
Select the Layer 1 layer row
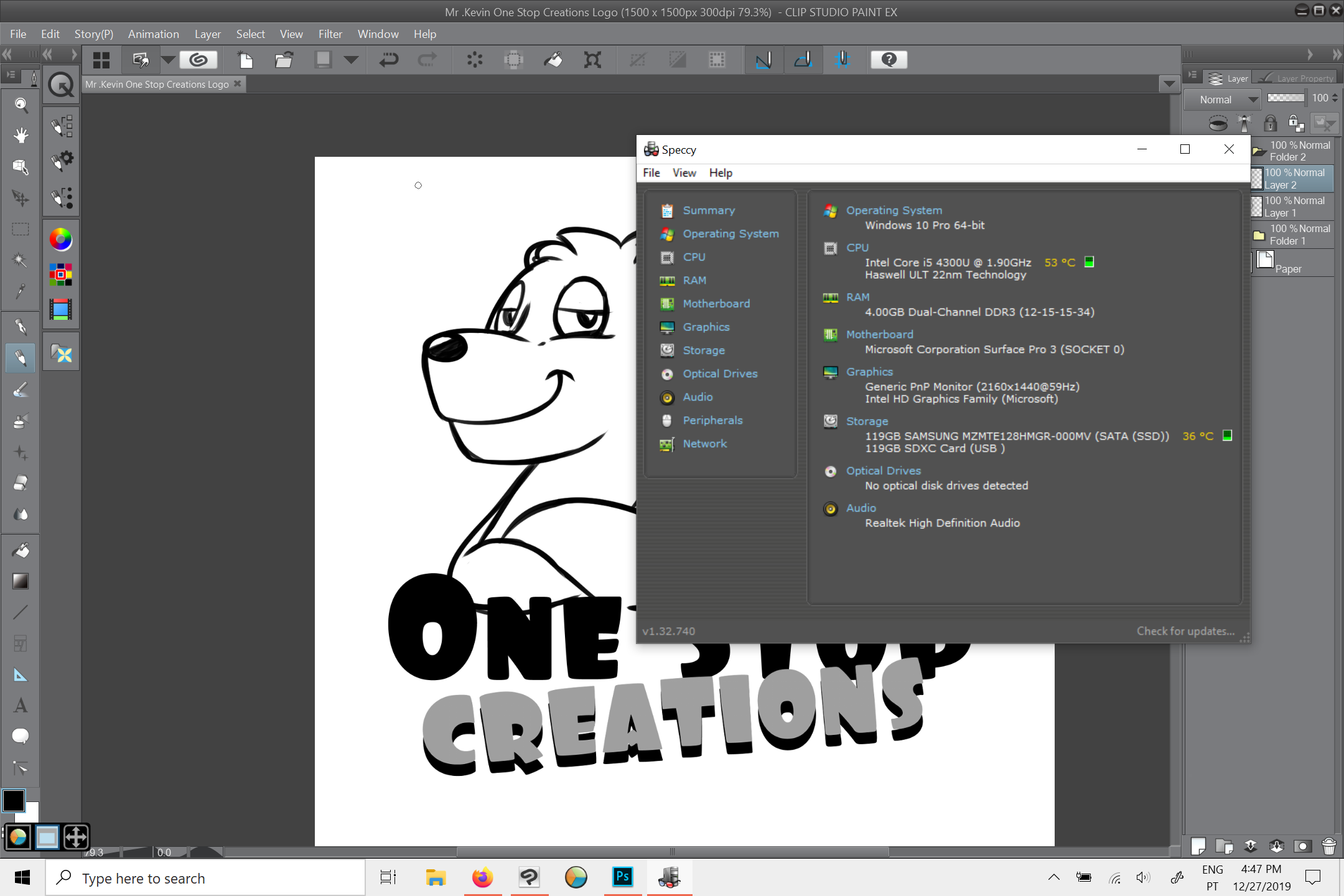click(x=1293, y=207)
